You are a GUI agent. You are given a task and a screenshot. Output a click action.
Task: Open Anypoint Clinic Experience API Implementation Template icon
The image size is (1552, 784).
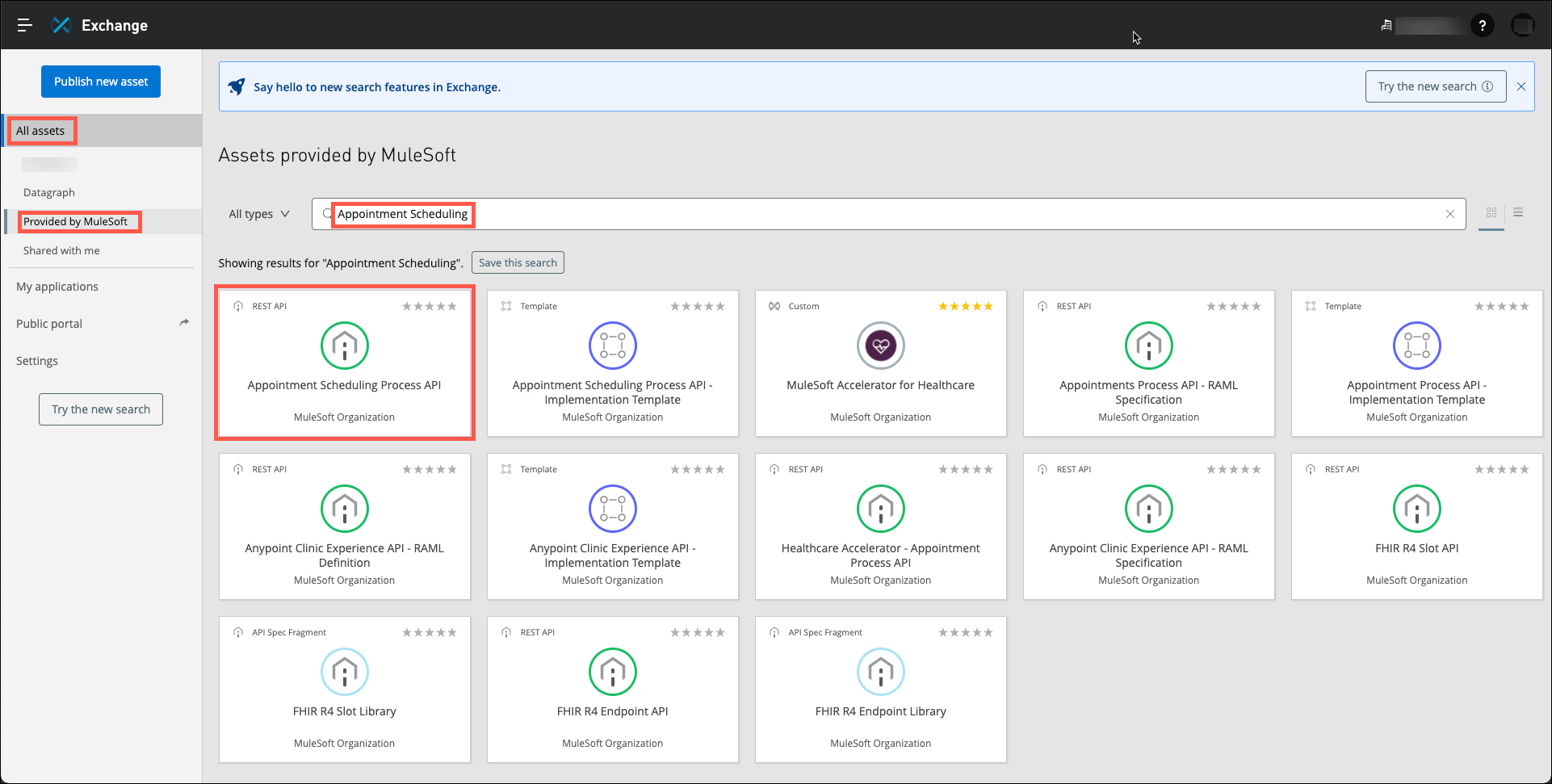click(x=613, y=509)
